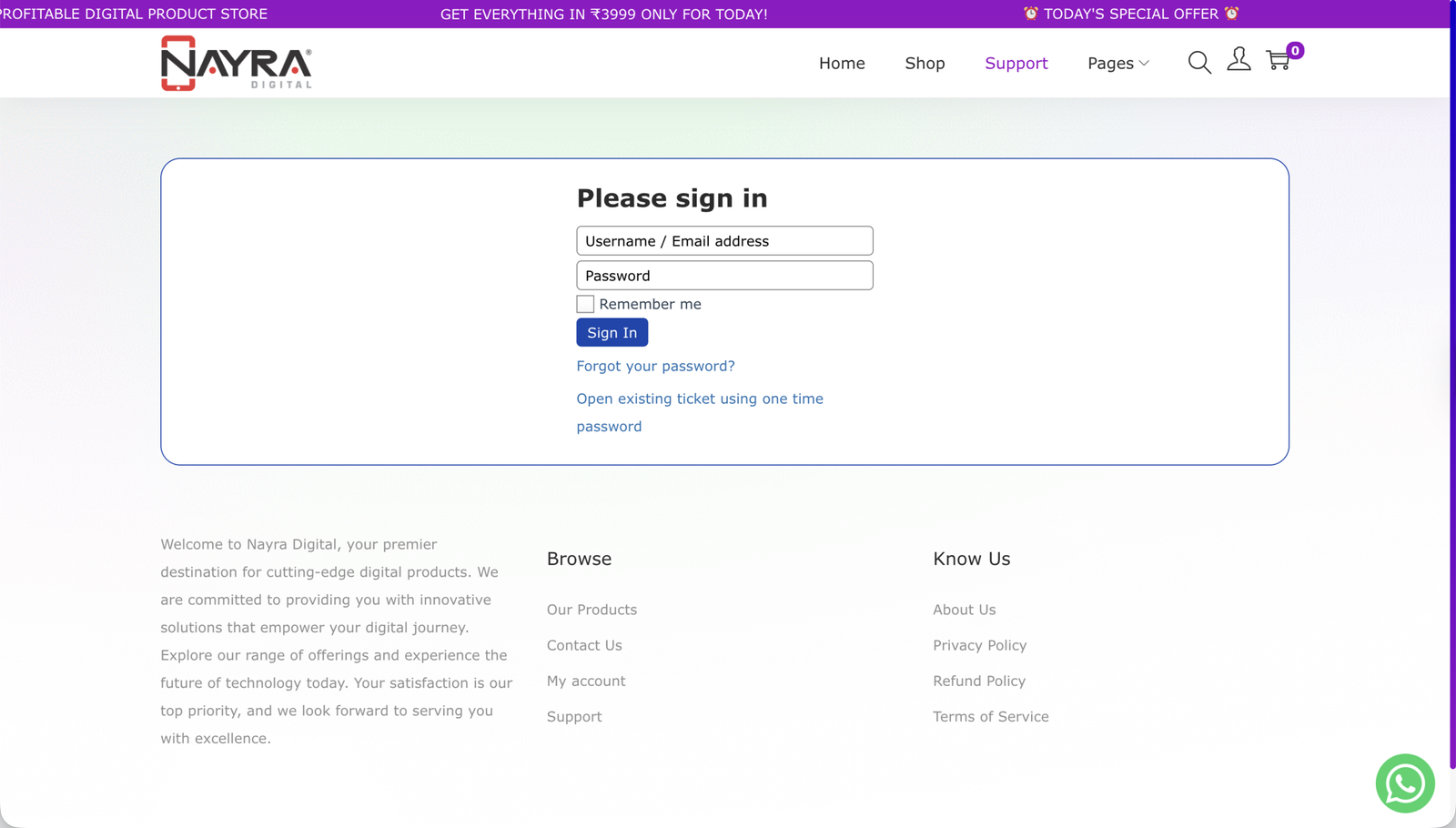This screenshot has width=1456, height=828.
Task: Open the search magnifier icon
Action: pyautogui.click(x=1198, y=62)
